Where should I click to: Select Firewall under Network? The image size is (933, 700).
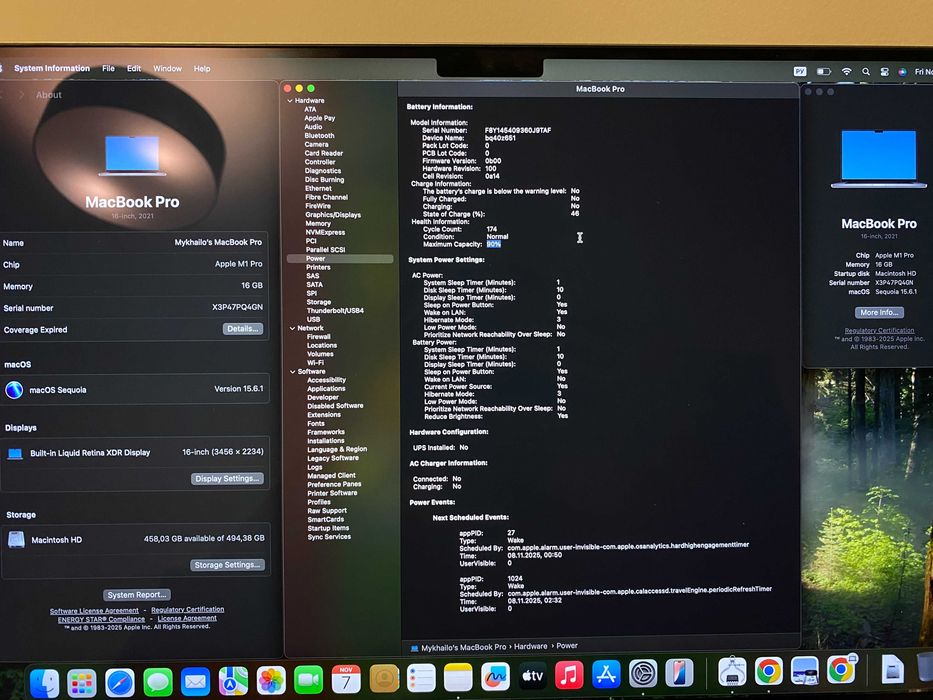click(x=319, y=336)
